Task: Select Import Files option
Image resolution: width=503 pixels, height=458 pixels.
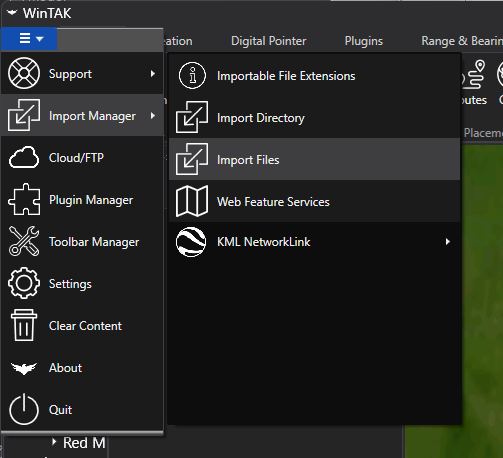Action: pos(315,159)
